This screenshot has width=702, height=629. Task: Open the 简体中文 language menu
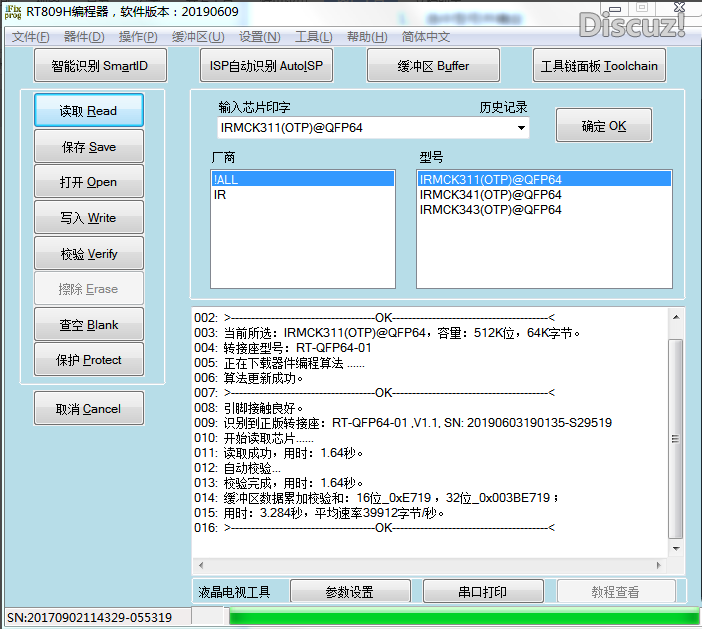(426, 37)
